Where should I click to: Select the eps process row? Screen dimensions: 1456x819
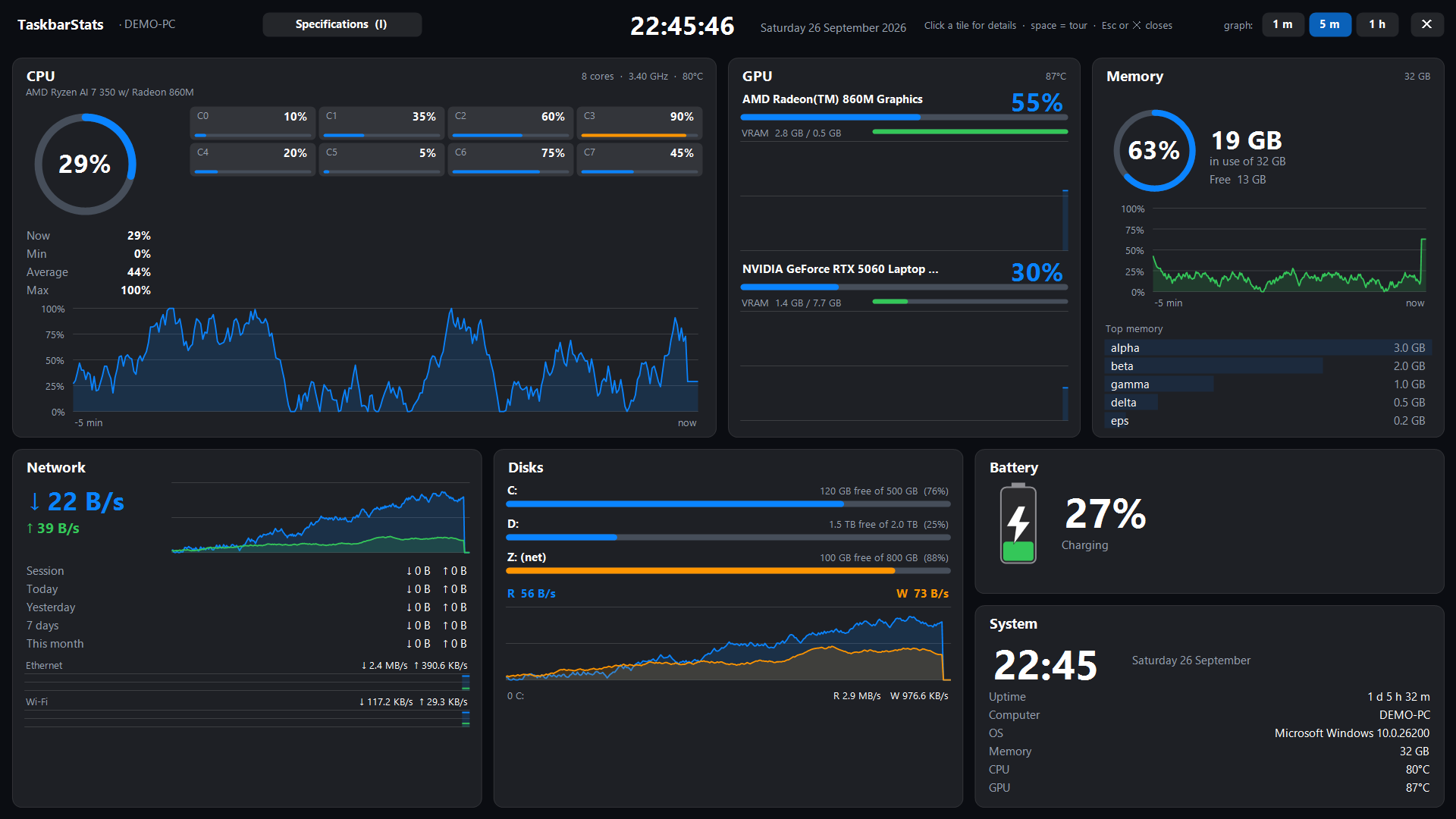[1268, 421]
